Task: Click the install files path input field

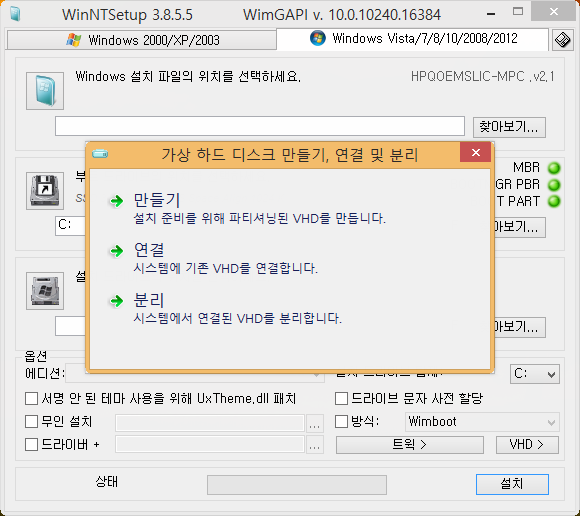Action: click(x=260, y=126)
